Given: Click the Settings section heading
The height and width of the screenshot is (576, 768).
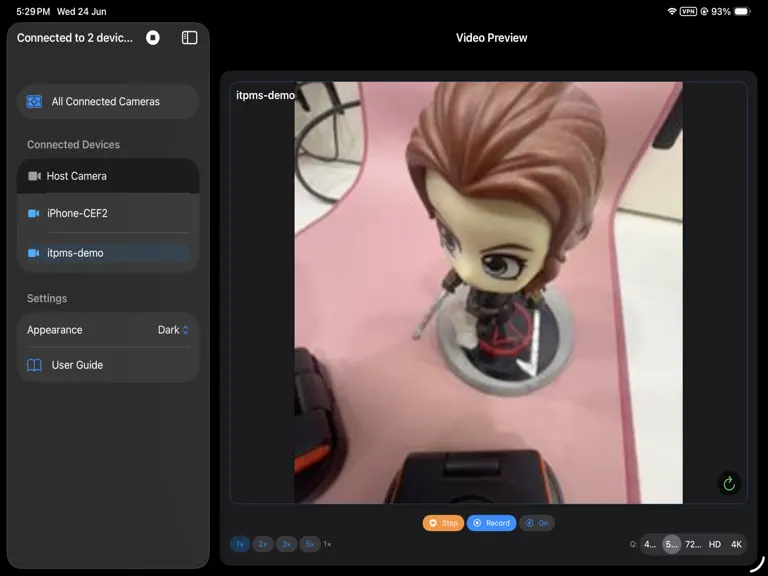Looking at the screenshot, I should (47, 298).
